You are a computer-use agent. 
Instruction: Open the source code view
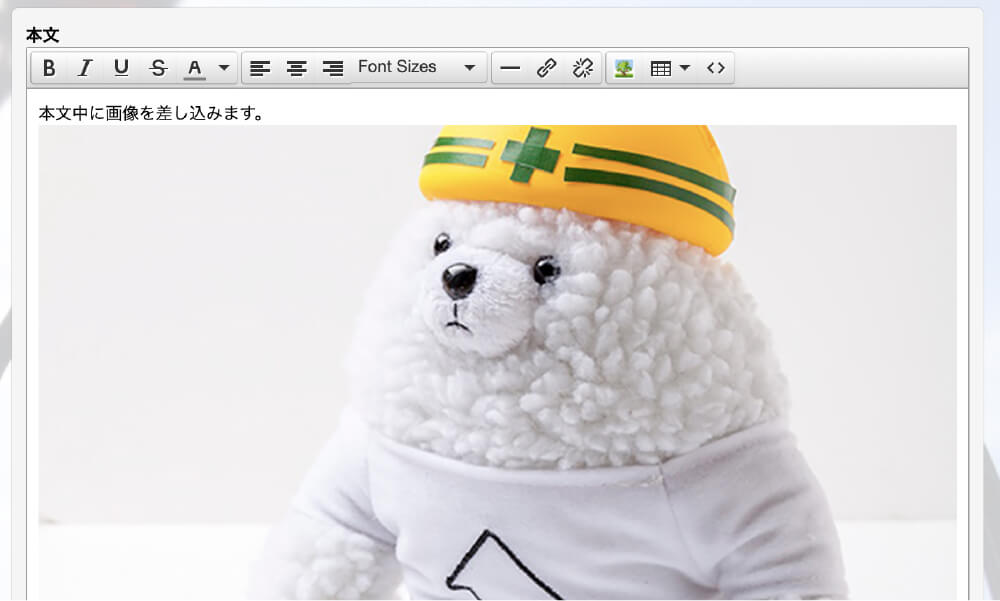coord(715,68)
